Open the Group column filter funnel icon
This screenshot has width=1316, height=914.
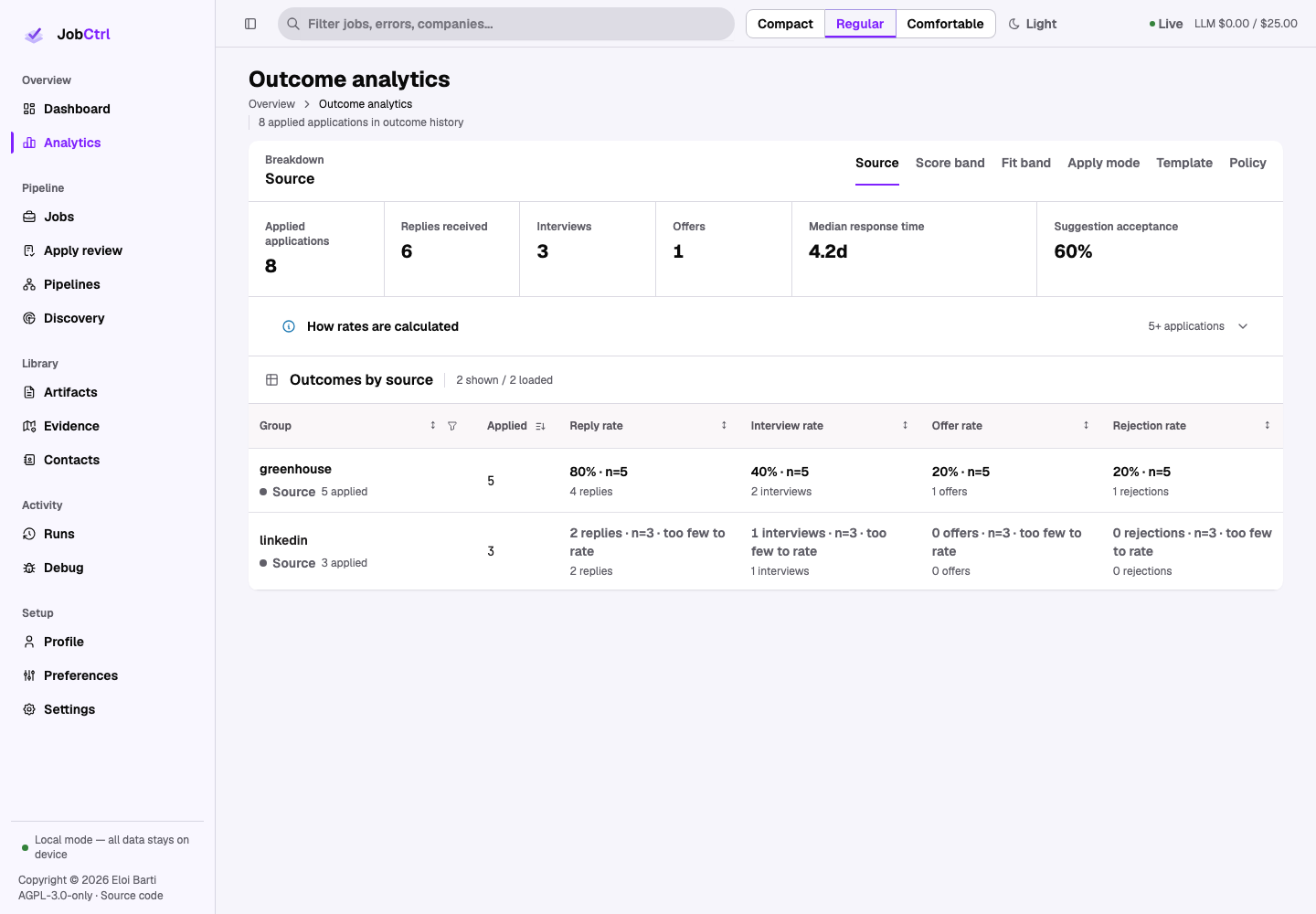click(x=452, y=426)
